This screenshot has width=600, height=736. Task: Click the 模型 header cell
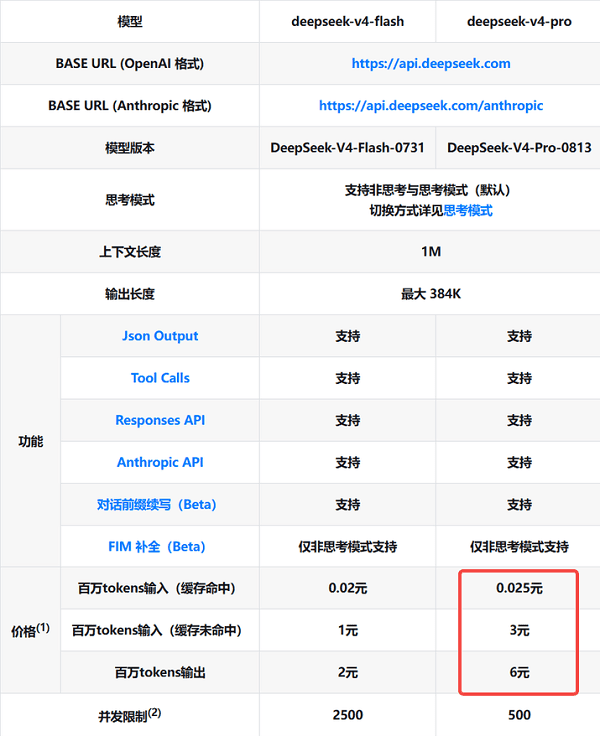click(130, 22)
